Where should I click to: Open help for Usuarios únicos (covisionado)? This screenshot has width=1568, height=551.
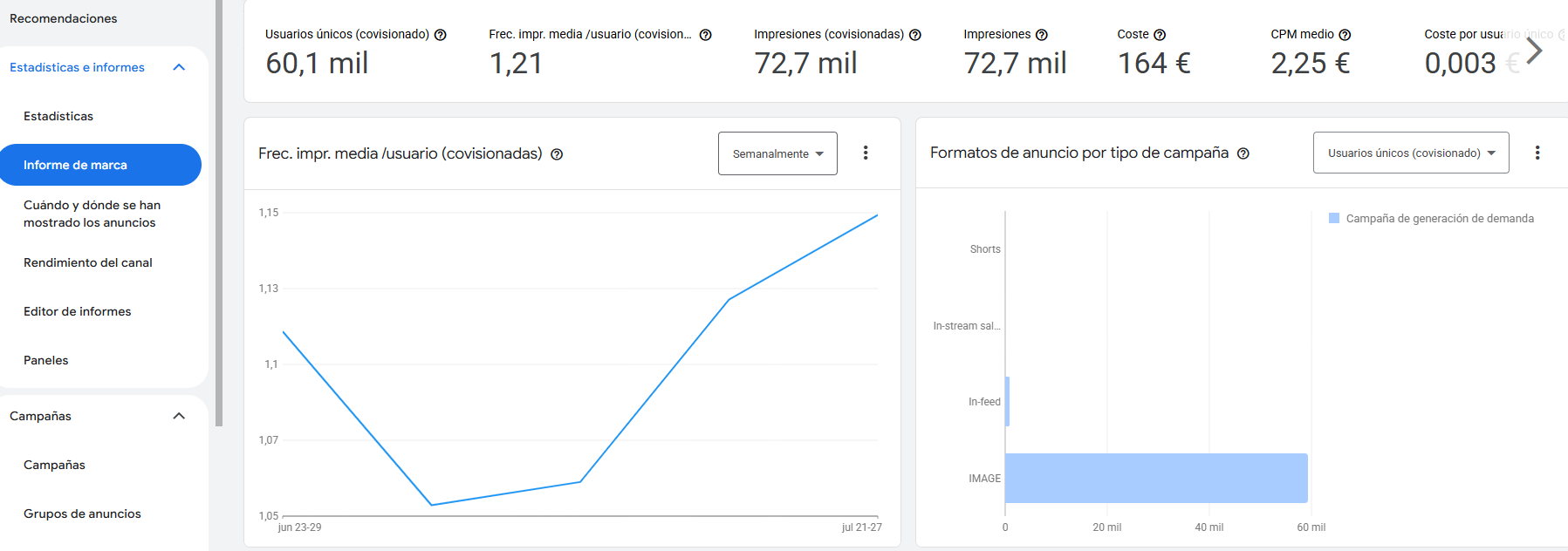coord(441,35)
